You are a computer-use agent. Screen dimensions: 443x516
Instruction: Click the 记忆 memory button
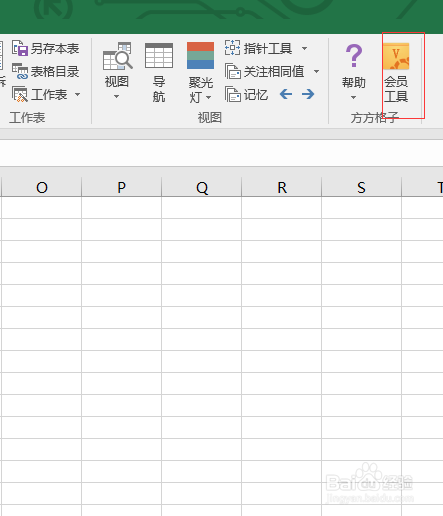(x=247, y=94)
